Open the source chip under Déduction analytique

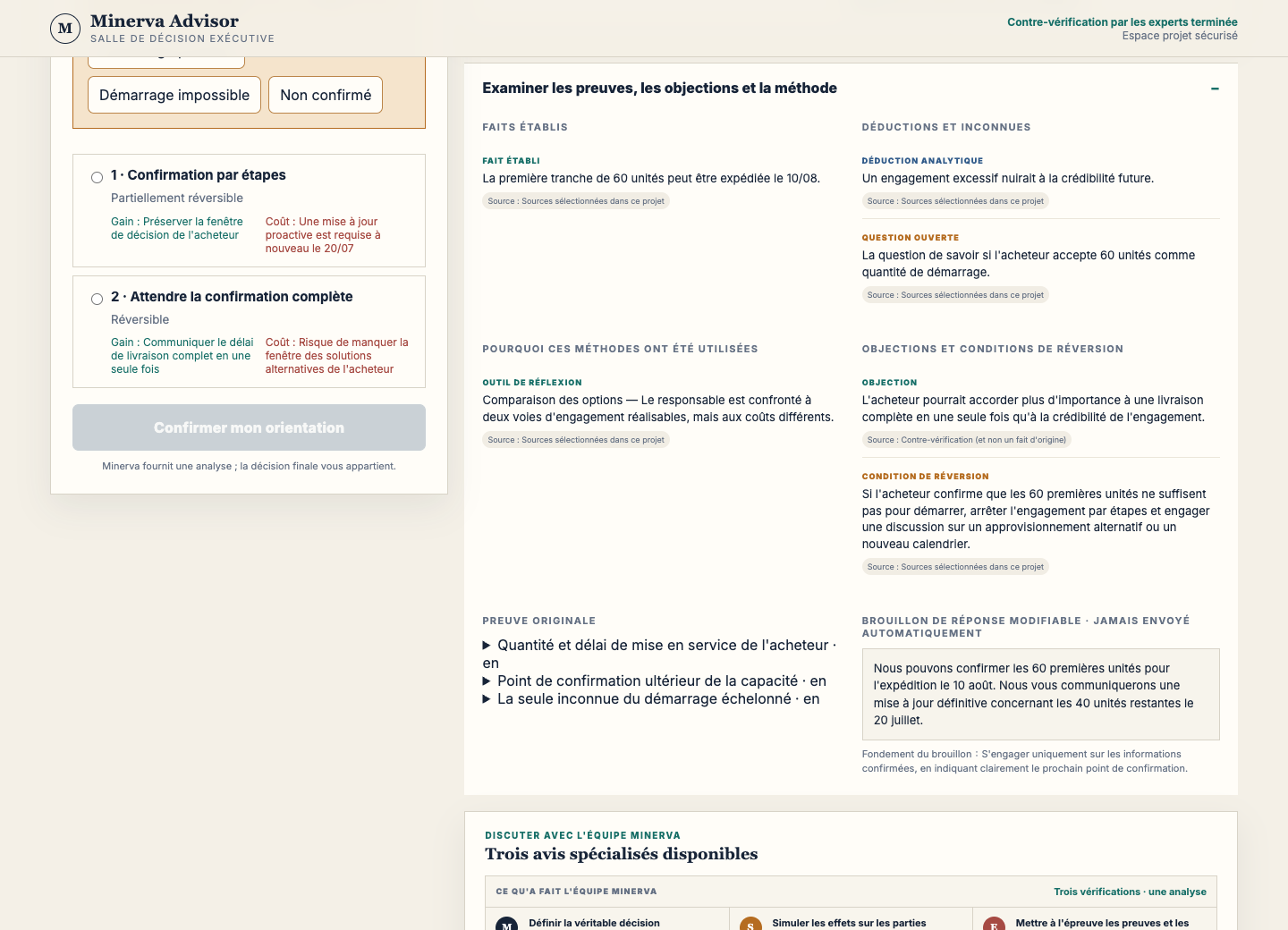click(955, 201)
